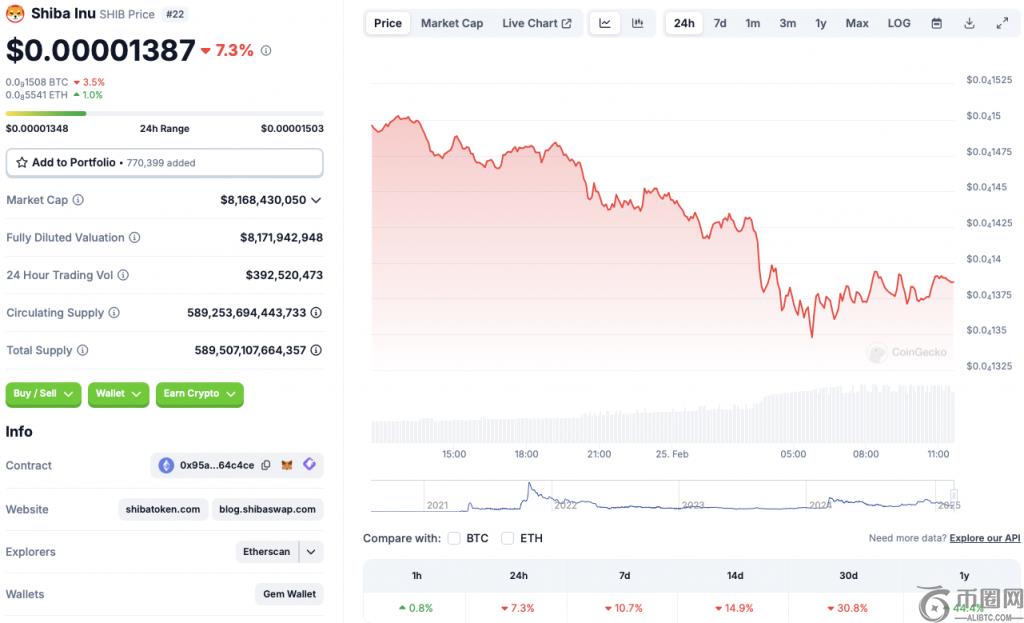The image size is (1024, 623).
Task: Switch to the Market Cap tab
Action: [x=451, y=23]
